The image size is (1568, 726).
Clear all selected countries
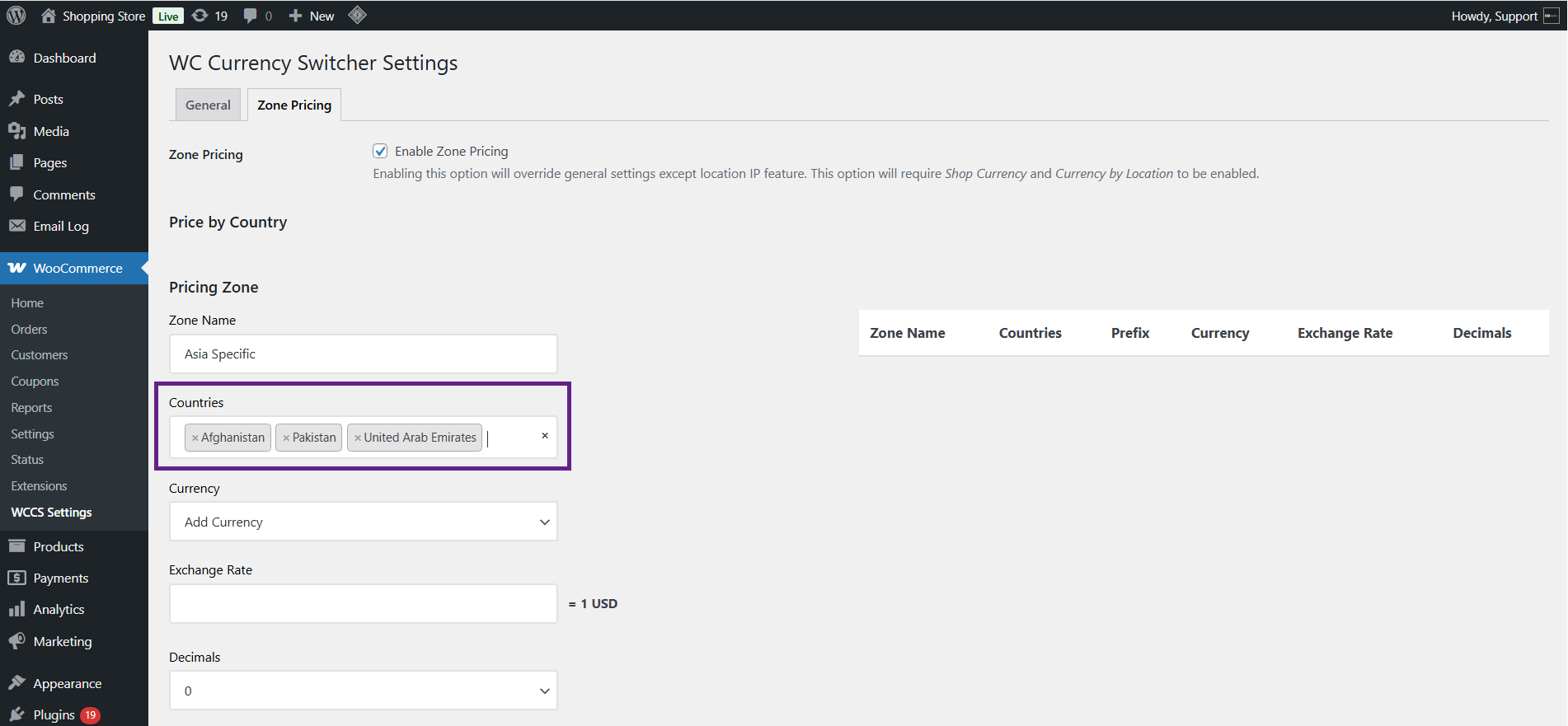click(x=545, y=436)
